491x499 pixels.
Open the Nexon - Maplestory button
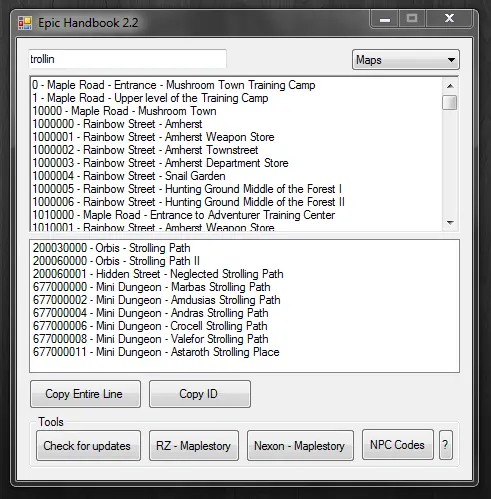300,446
